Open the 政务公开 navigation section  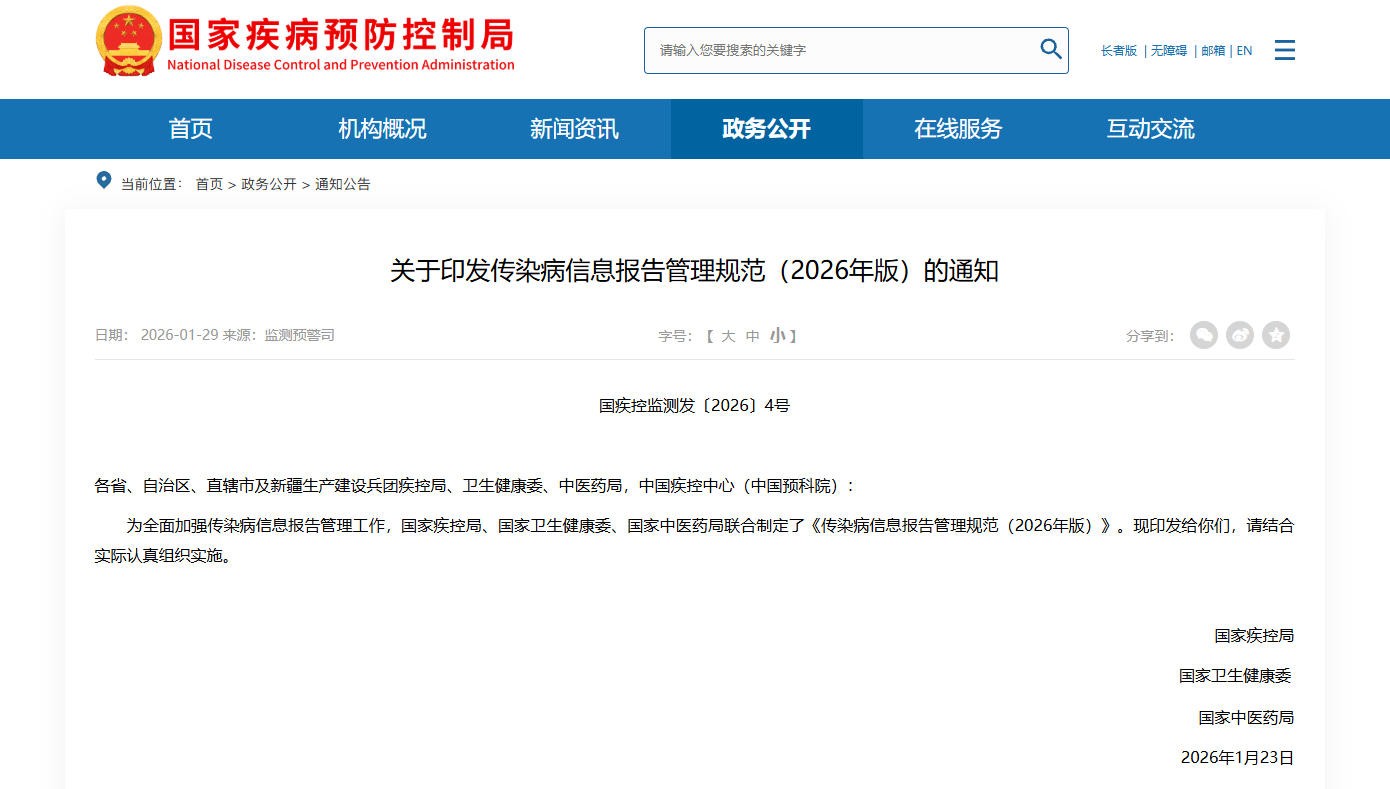[x=766, y=129]
